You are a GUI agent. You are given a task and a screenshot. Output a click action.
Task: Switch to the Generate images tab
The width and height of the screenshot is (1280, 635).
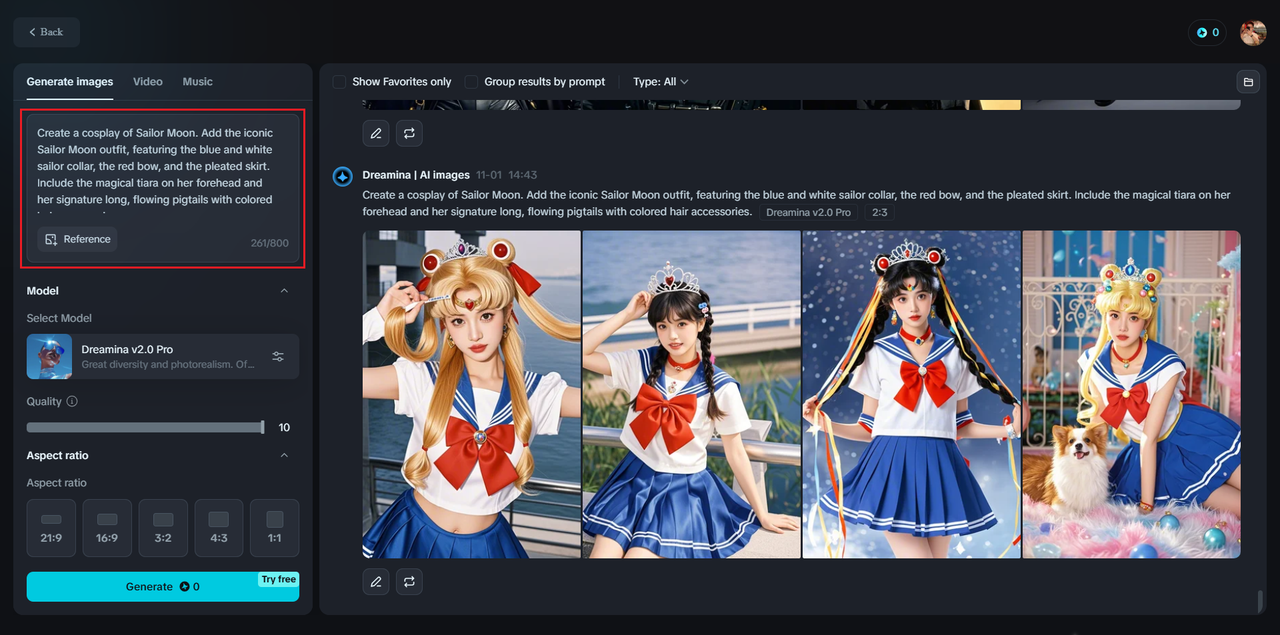coord(70,82)
